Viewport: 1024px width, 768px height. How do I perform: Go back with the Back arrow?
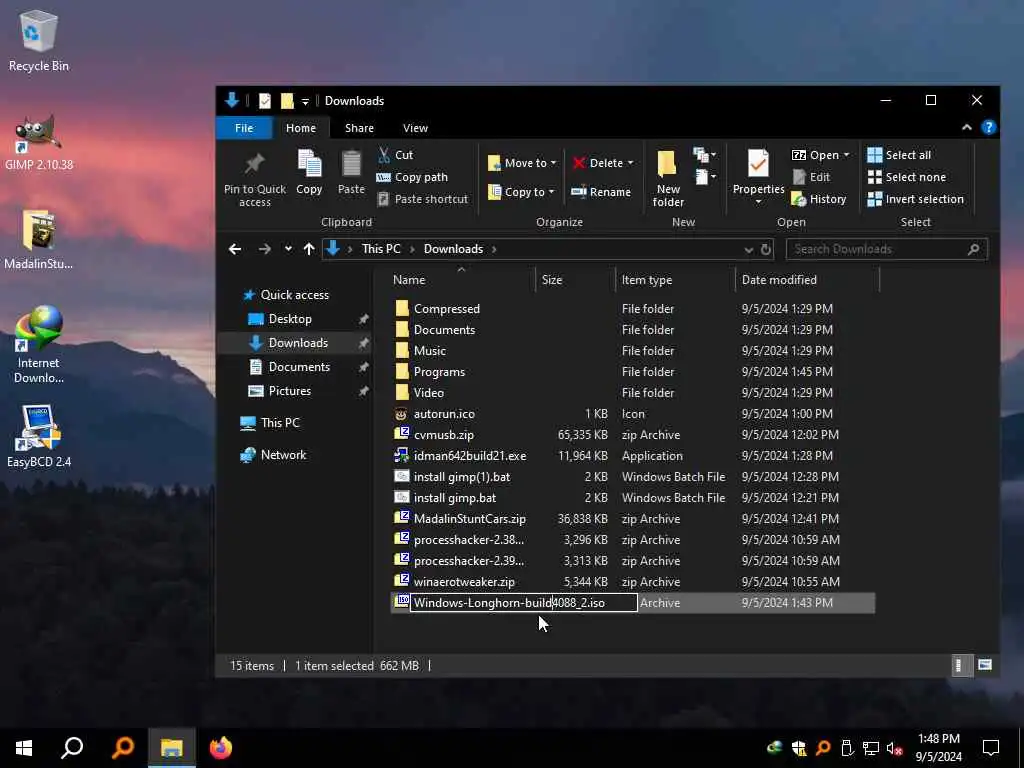234,249
